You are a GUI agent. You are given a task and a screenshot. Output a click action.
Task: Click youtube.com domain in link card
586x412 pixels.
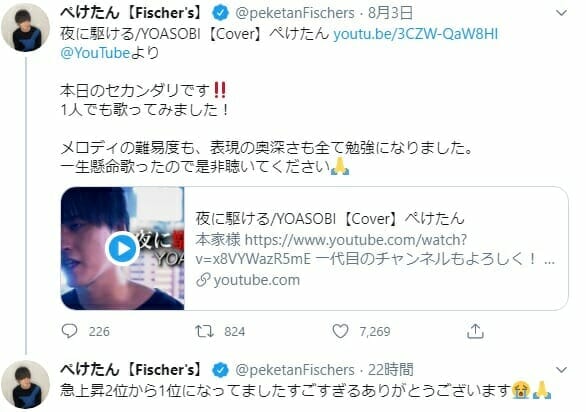(x=257, y=280)
